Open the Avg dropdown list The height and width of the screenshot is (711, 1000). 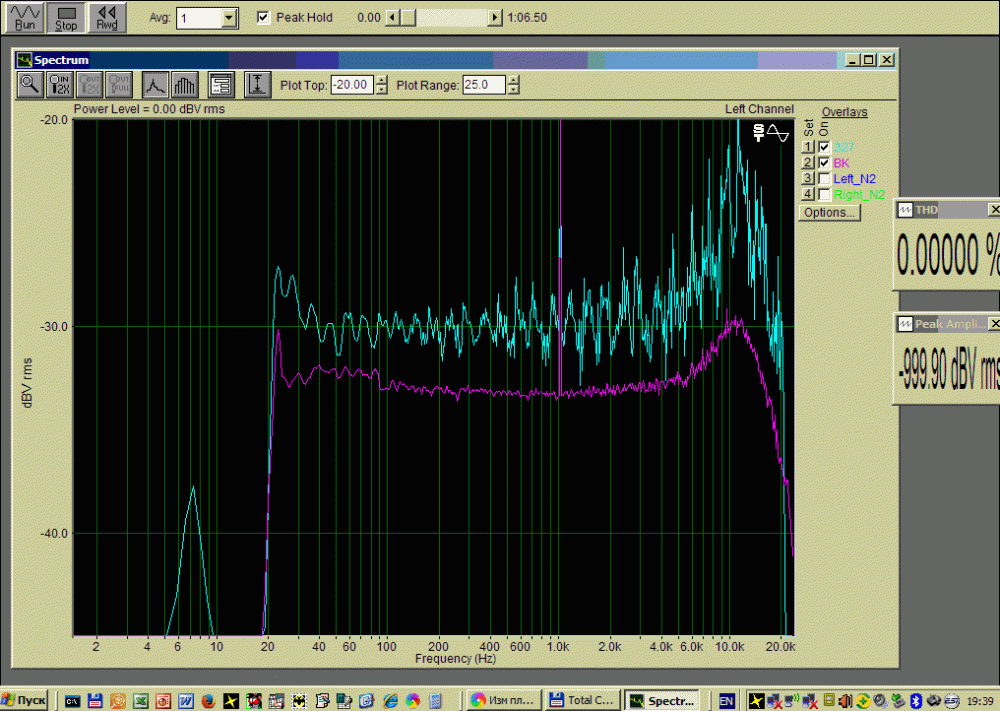tap(229, 17)
